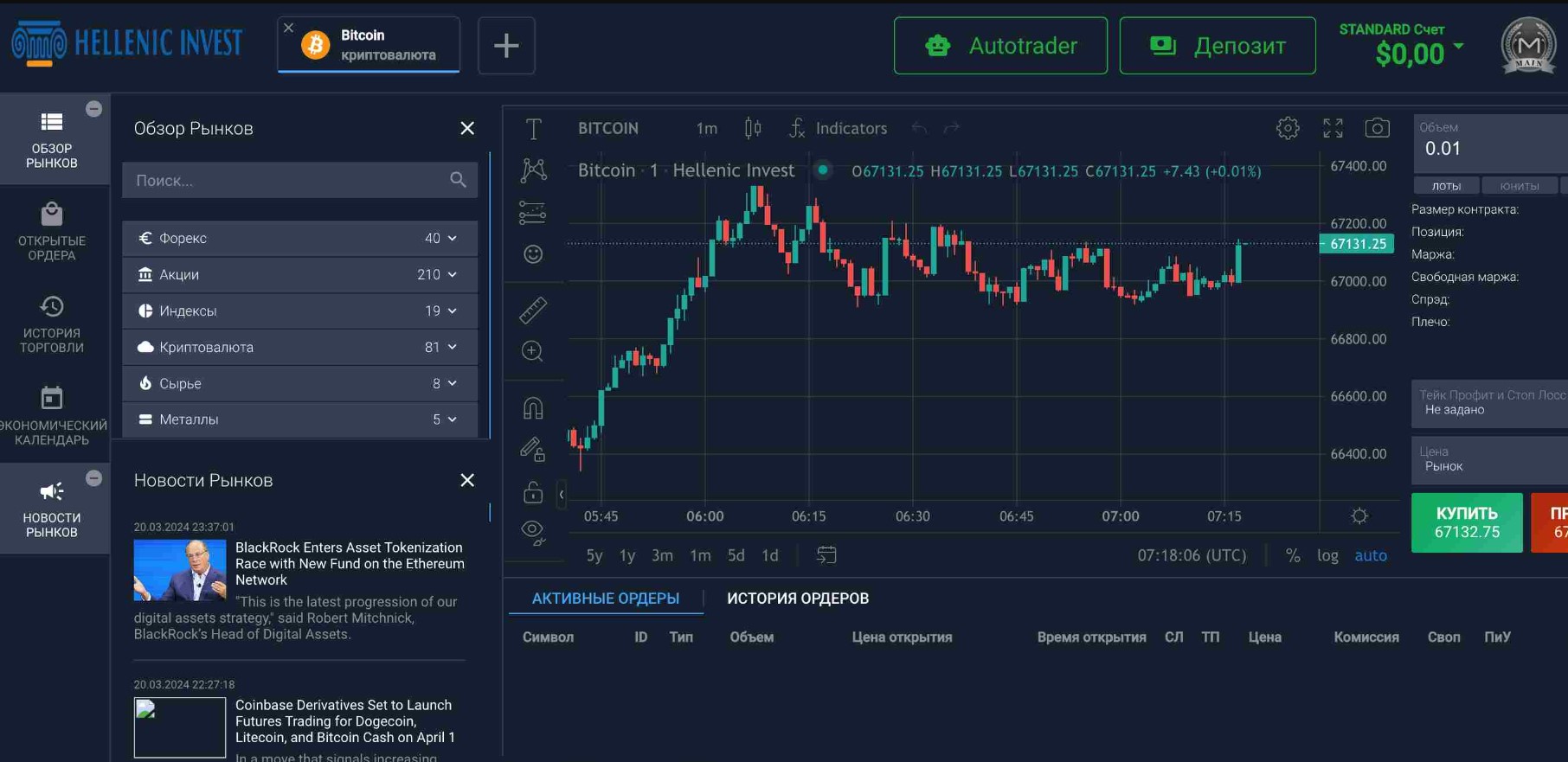Viewport: 1568px width, 762px height.
Task: Click the Депозит button
Action: click(x=1218, y=45)
